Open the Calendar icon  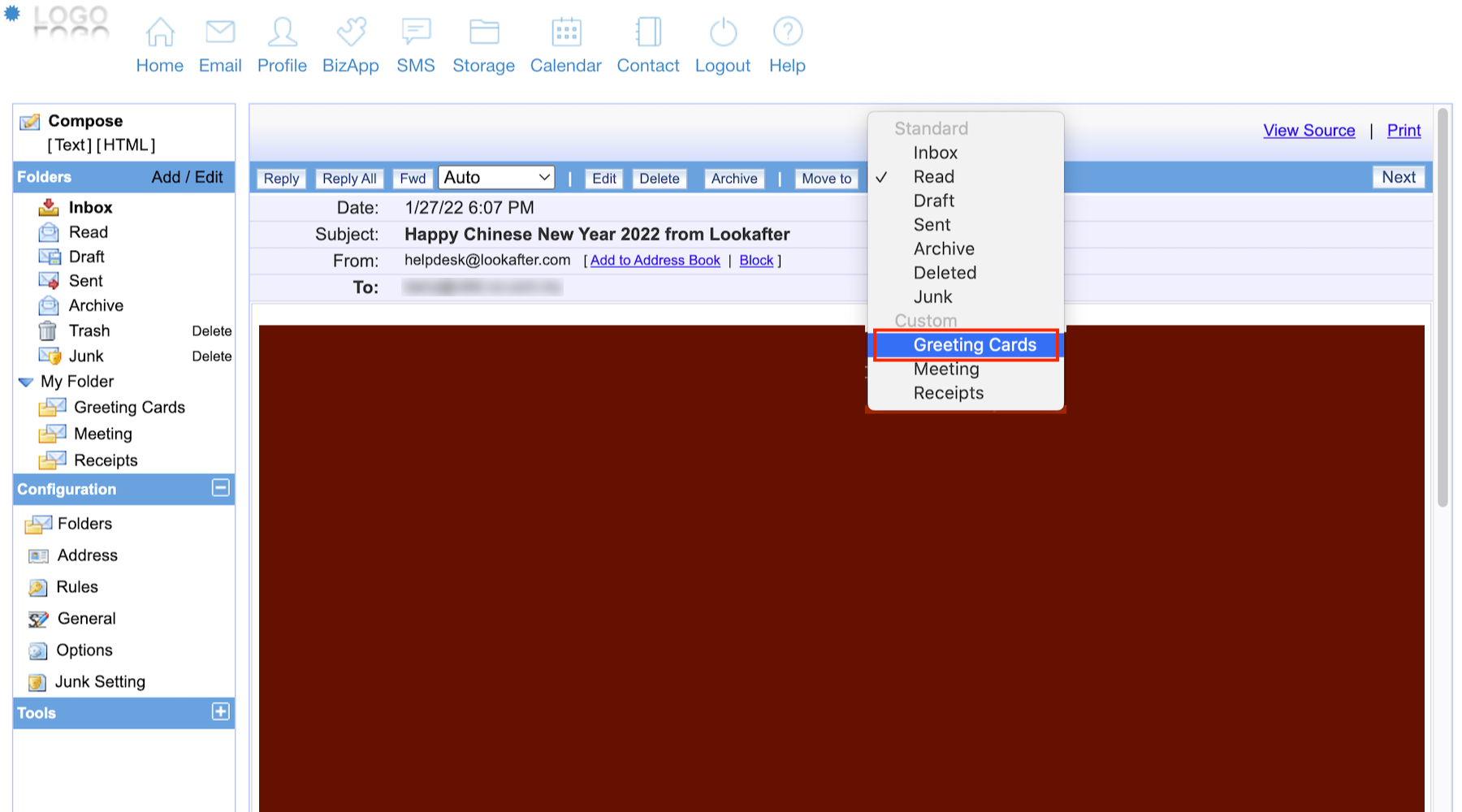(566, 32)
